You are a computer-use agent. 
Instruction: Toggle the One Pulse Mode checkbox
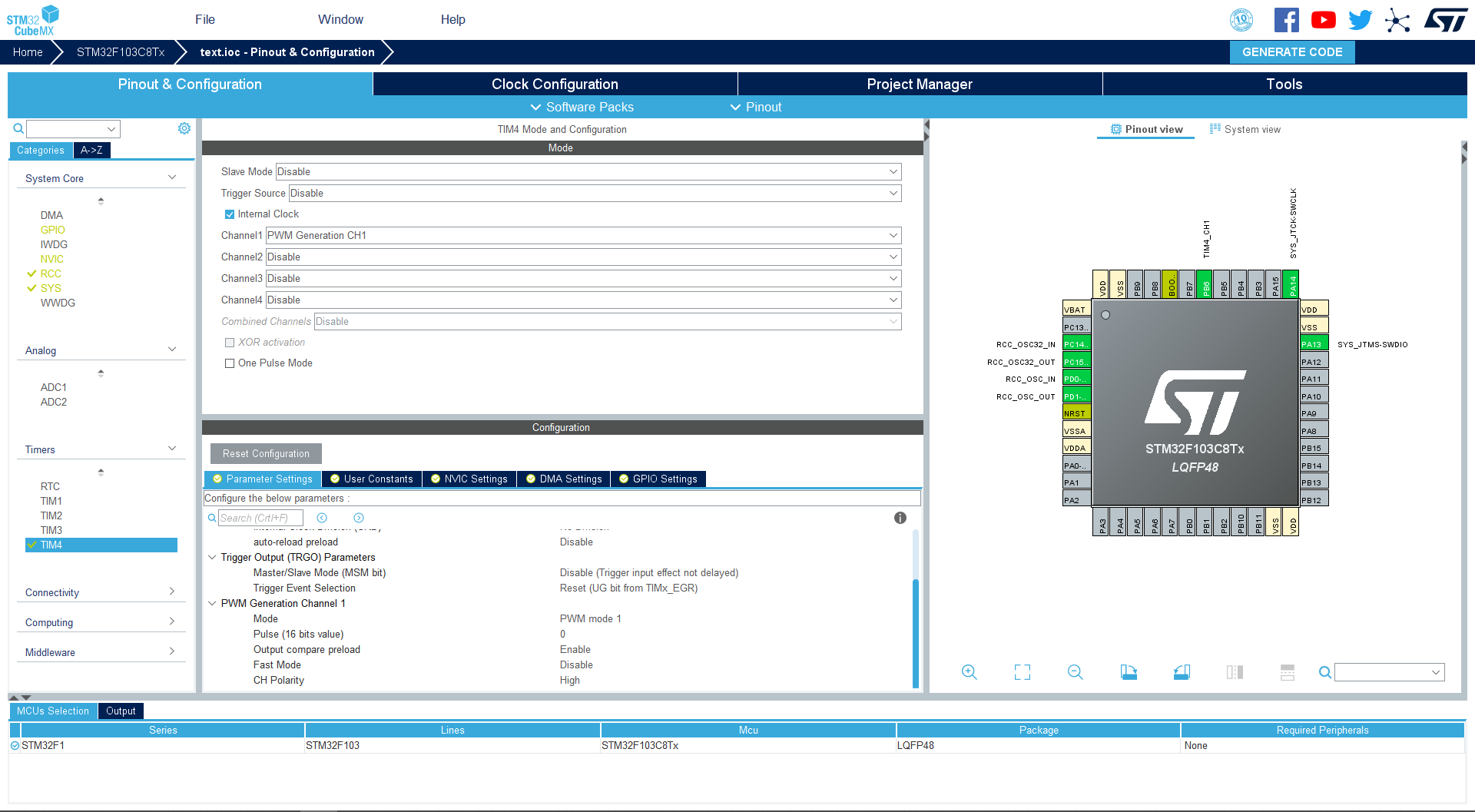coord(229,363)
